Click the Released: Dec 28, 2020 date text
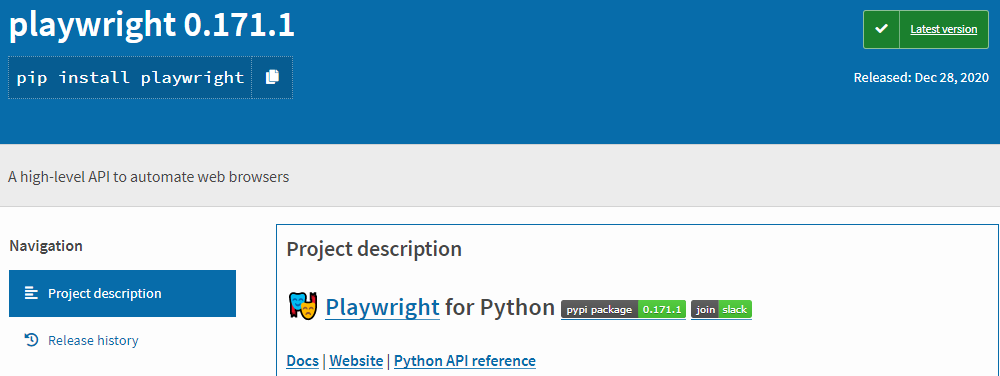The height and width of the screenshot is (376, 1000). point(921,78)
